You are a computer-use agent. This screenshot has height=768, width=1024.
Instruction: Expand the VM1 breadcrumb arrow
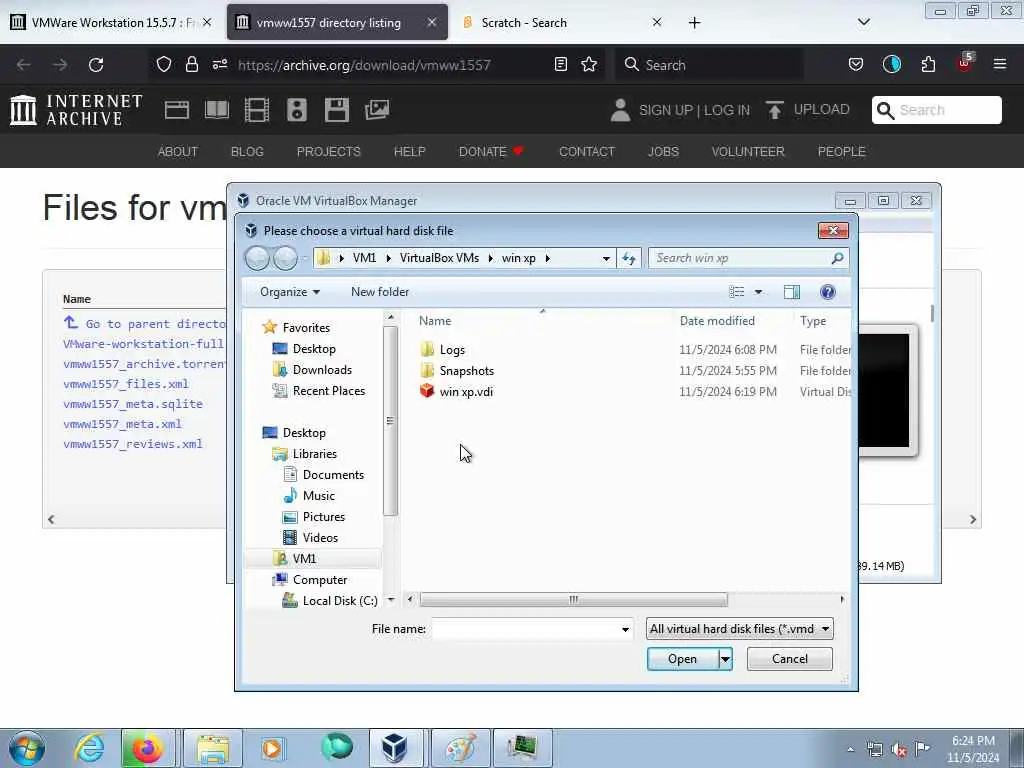click(x=389, y=259)
